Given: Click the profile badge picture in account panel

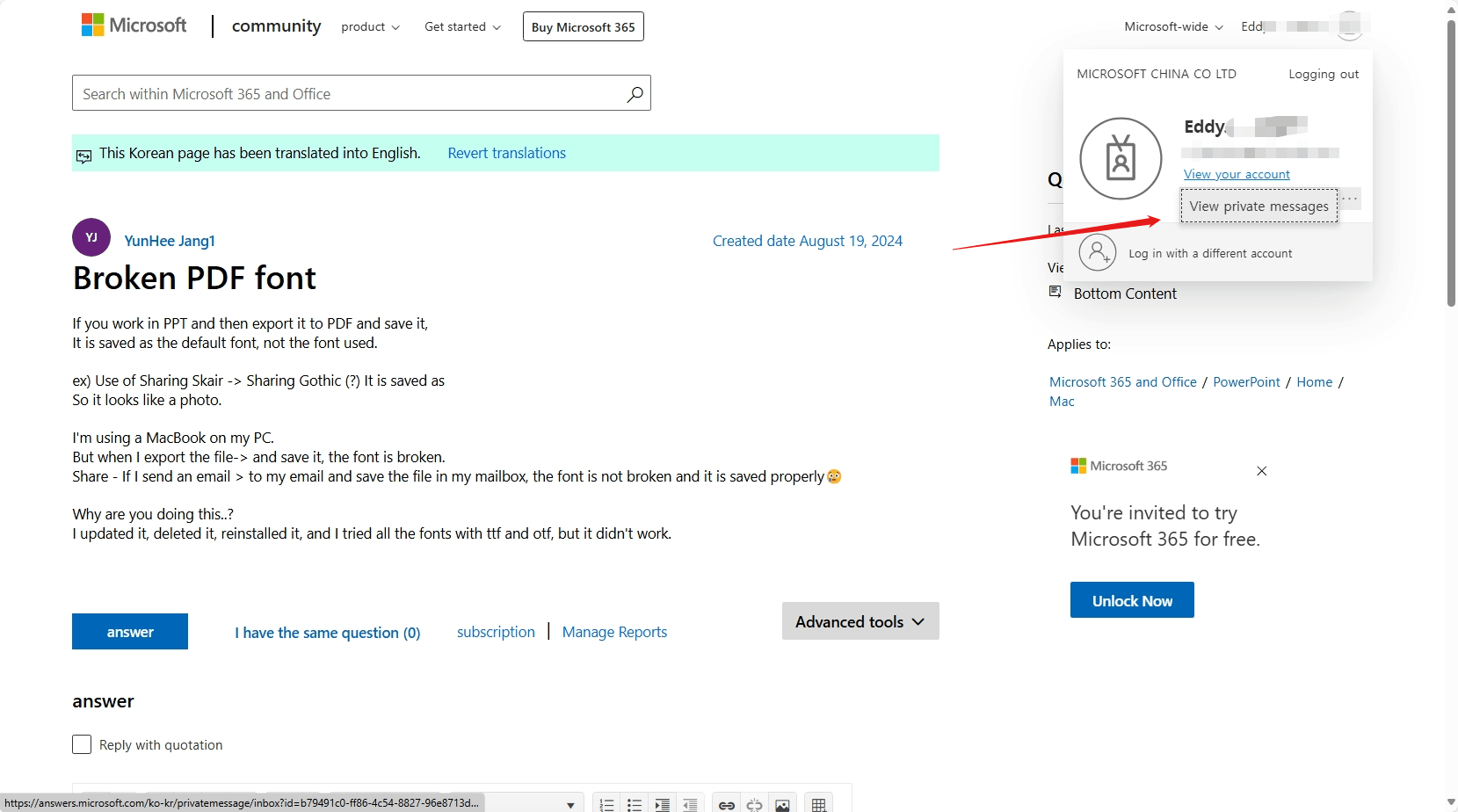Looking at the screenshot, I should pyautogui.click(x=1121, y=158).
